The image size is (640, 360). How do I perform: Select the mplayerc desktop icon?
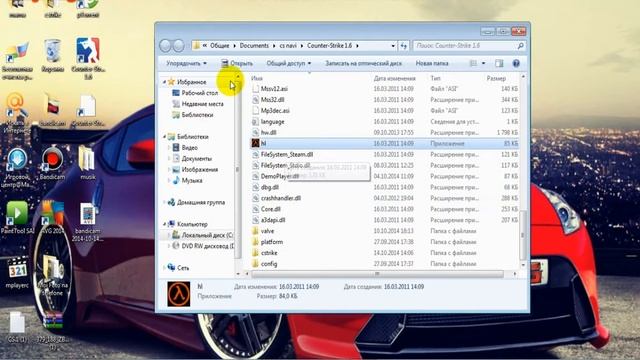tap(17, 272)
